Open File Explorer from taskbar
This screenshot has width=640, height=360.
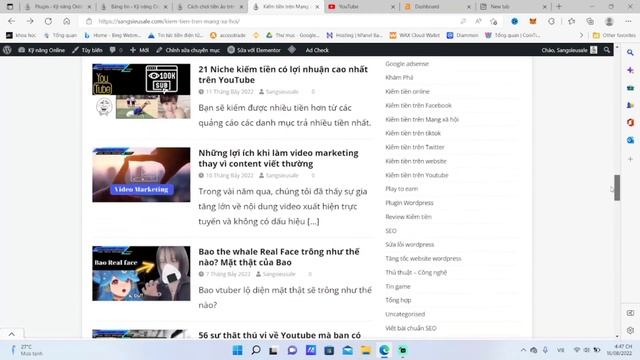[x=366, y=350]
